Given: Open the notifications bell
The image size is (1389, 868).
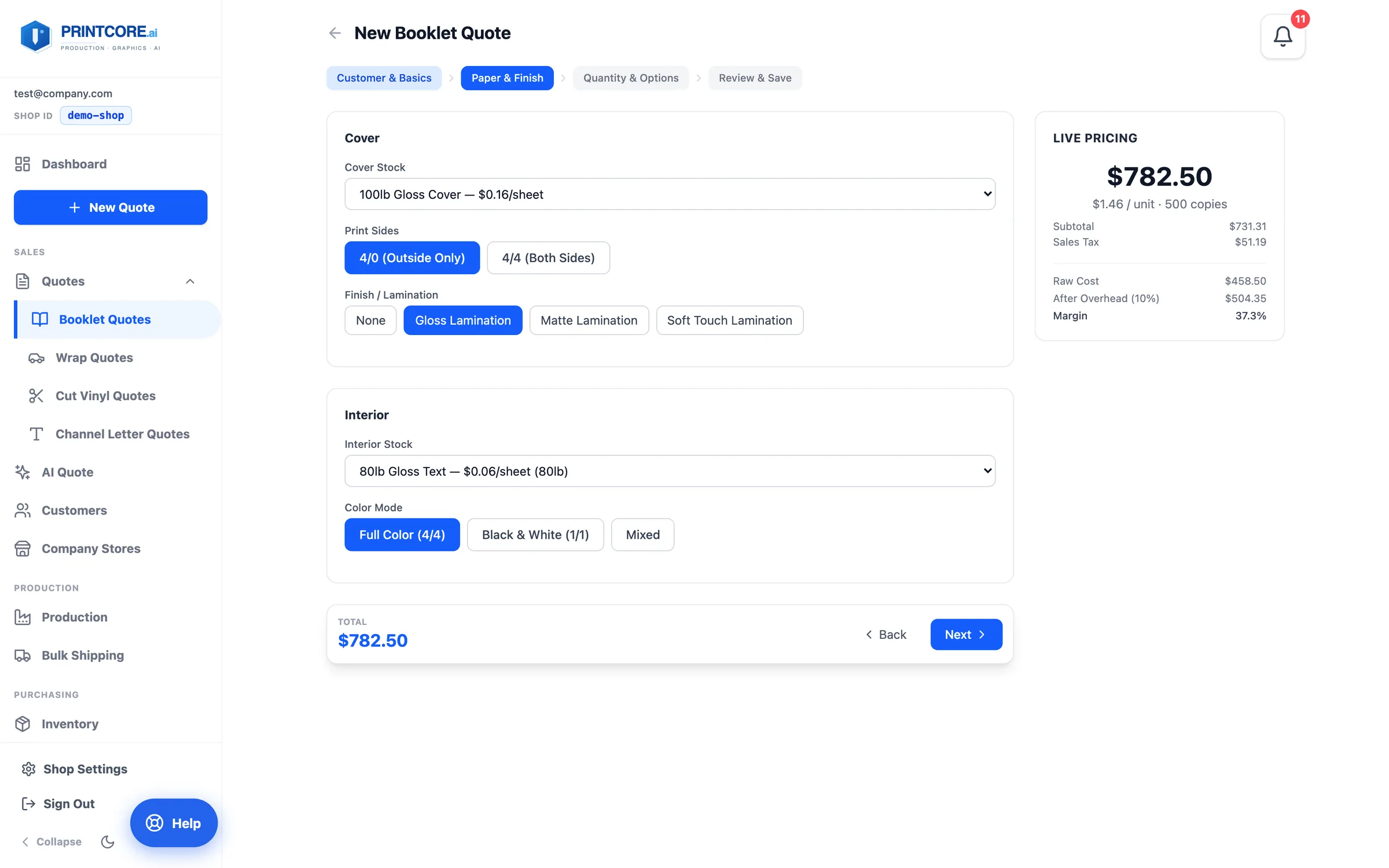Looking at the screenshot, I should 1283,36.
